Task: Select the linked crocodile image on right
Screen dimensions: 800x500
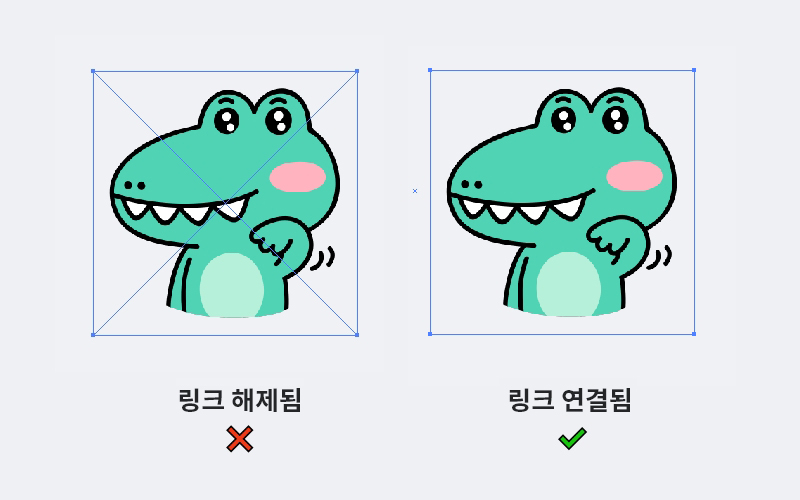Action: 562,202
